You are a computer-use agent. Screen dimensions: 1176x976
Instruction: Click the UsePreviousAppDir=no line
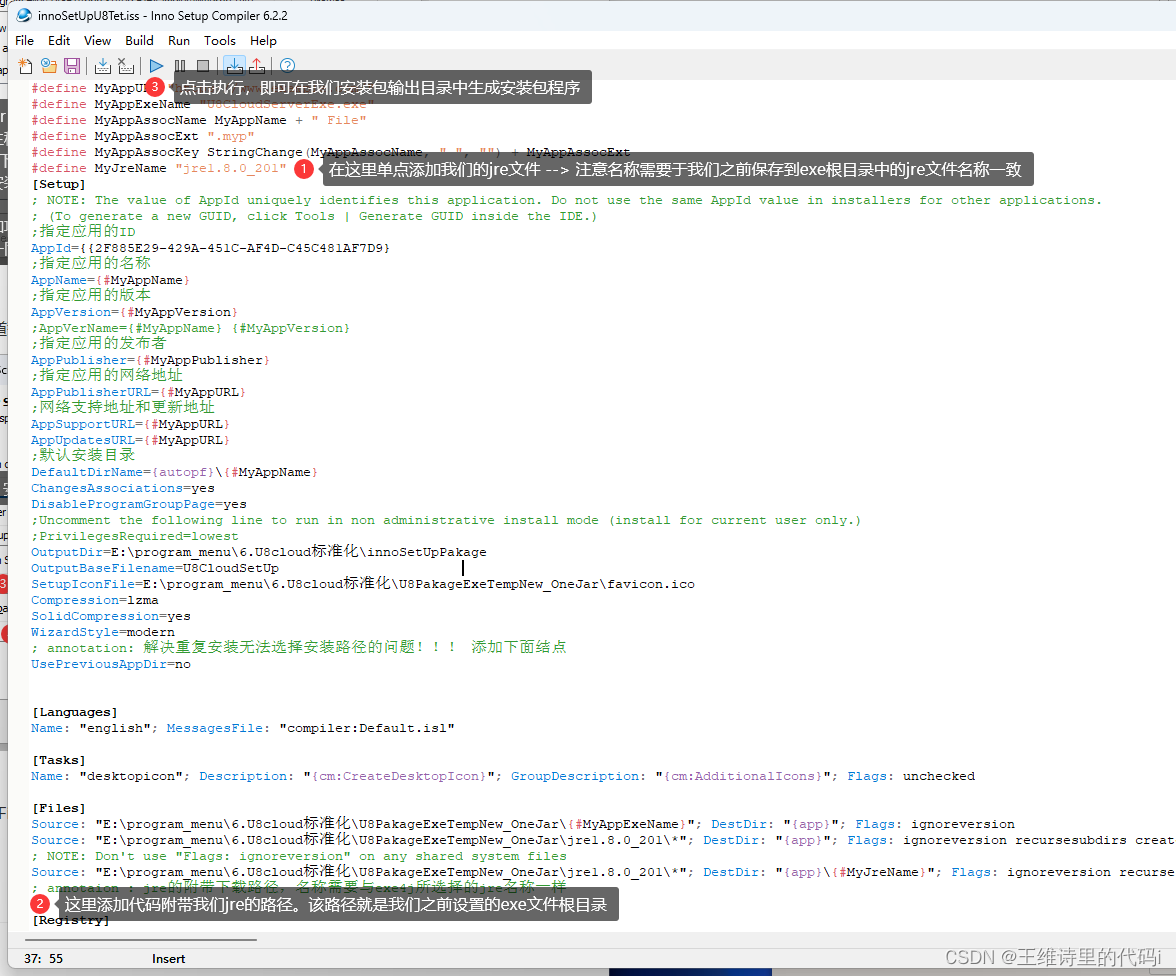(x=111, y=665)
